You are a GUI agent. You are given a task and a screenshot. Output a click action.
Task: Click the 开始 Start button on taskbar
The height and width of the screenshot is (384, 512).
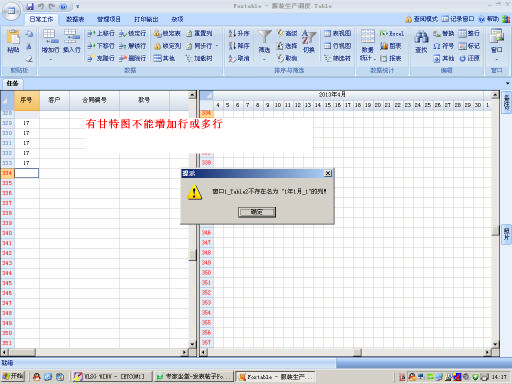pos(13,376)
